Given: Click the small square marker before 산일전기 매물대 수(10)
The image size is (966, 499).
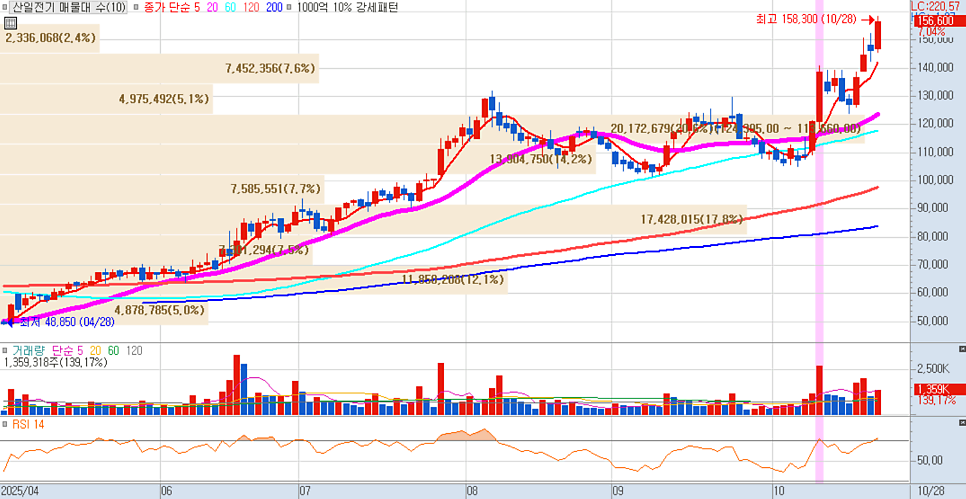Looking at the screenshot, I should click(x=6, y=7).
